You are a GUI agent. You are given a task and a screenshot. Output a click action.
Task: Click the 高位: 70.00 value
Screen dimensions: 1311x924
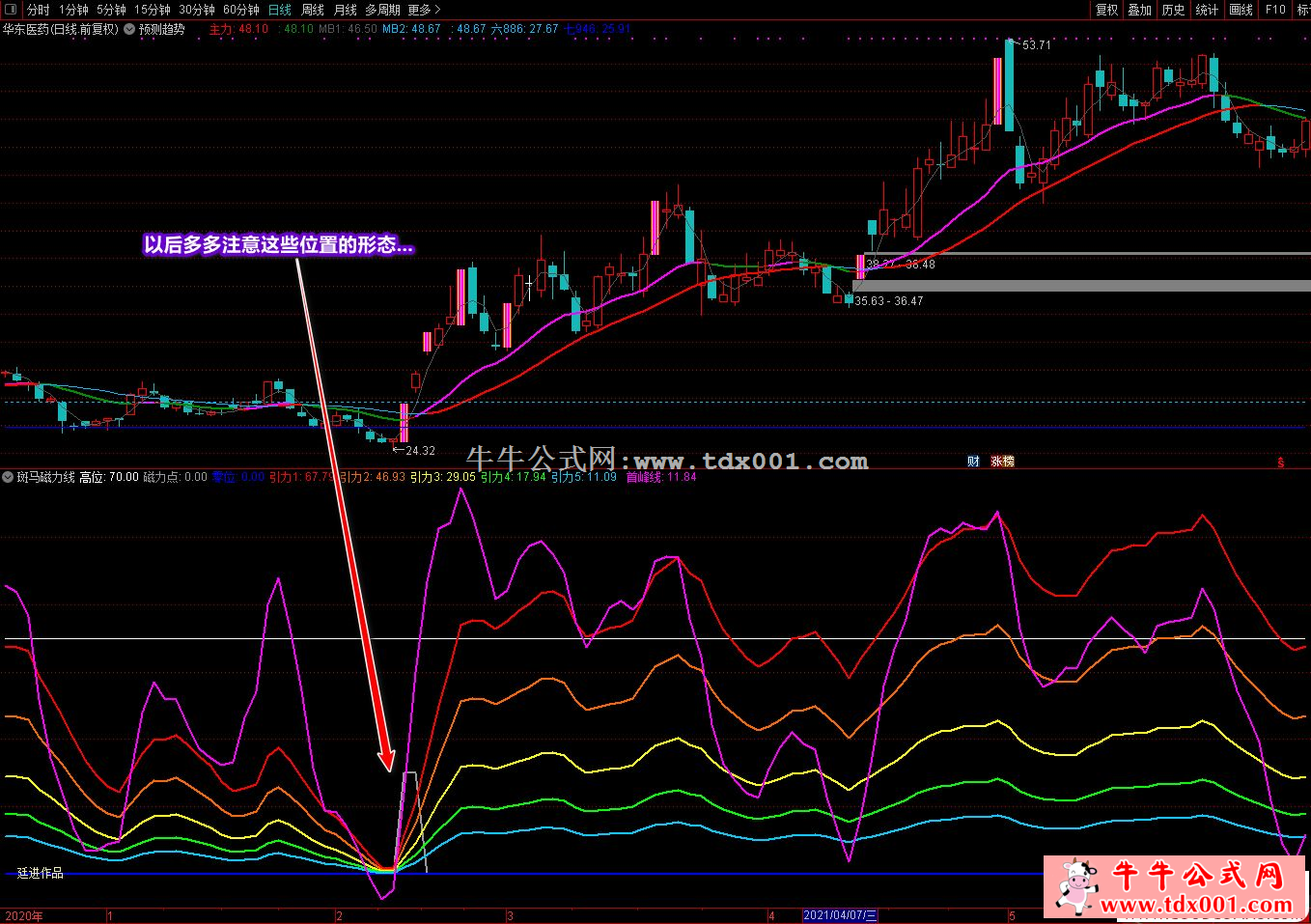pos(108,477)
